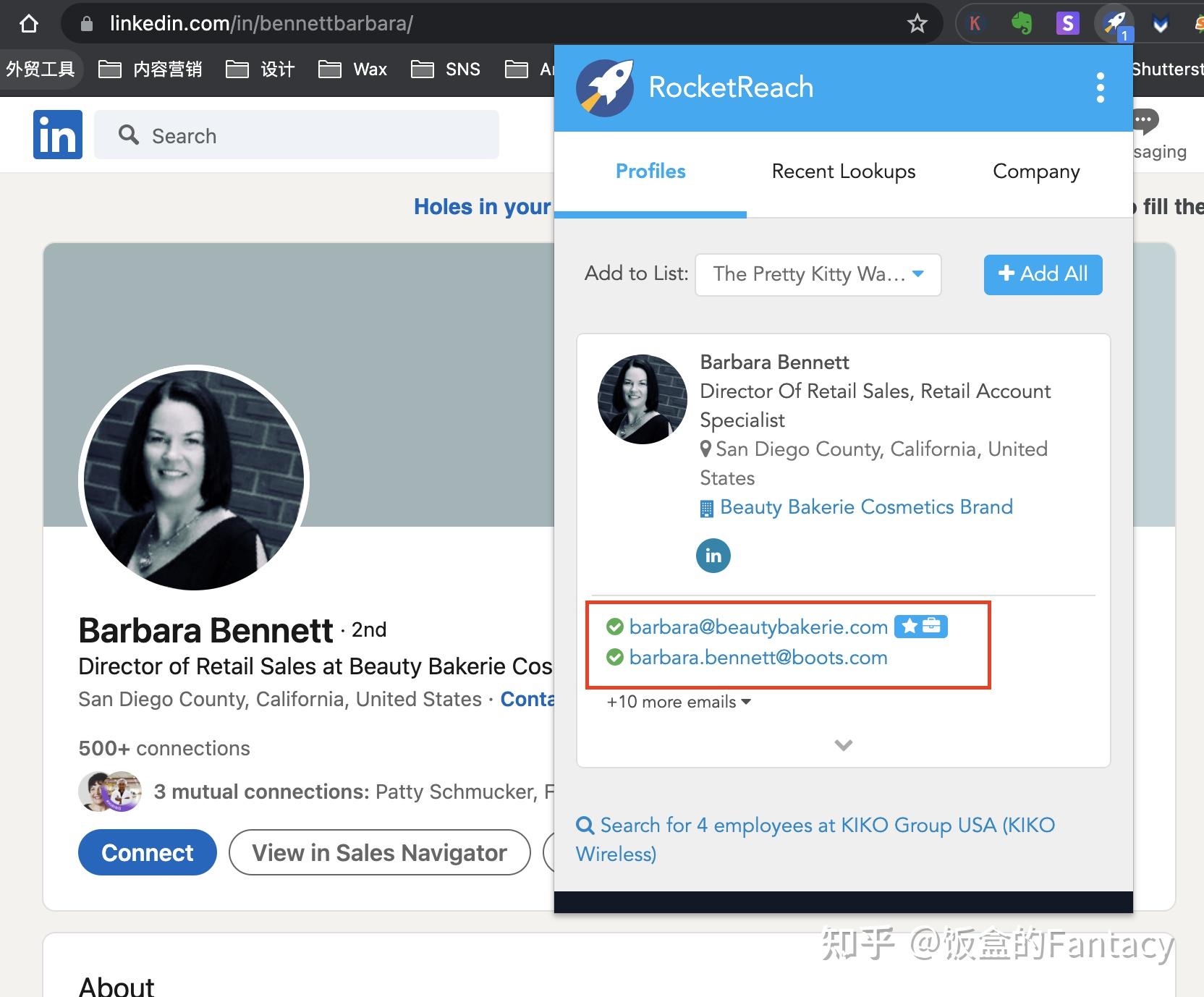Image resolution: width=1204 pixels, height=997 pixels.
Task: Click the RocketReach logo in popup header
Action: coord(605,88)
